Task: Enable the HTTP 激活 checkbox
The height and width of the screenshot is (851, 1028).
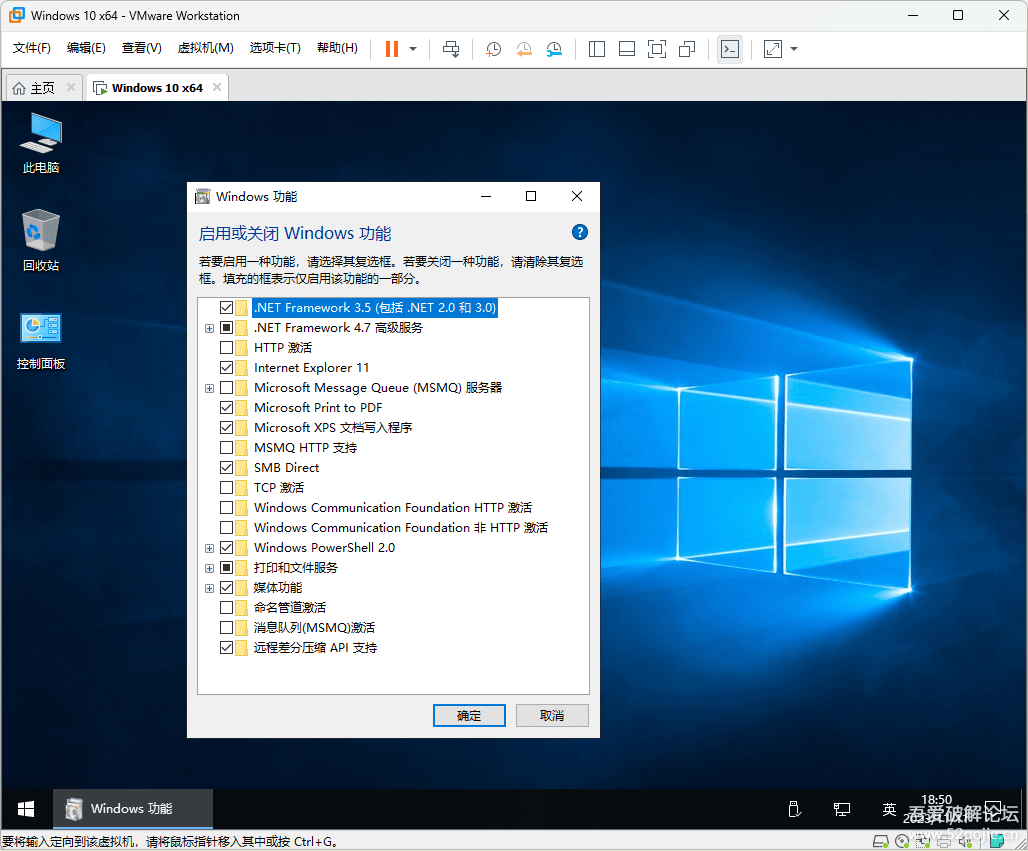Action: tap(226, 348)
